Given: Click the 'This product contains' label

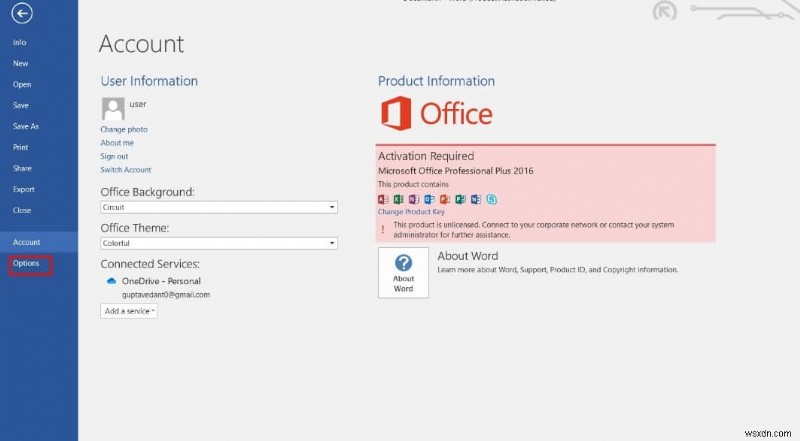Looking at the screenshot, I should click(x=413, y=184).
